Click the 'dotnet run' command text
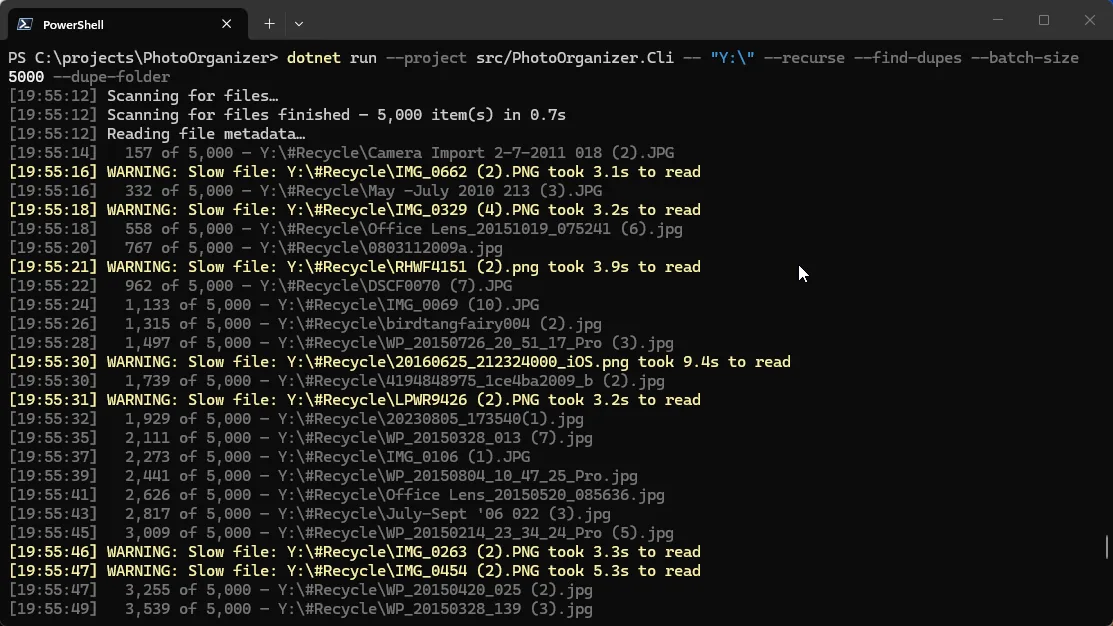 tap(331, 57)
